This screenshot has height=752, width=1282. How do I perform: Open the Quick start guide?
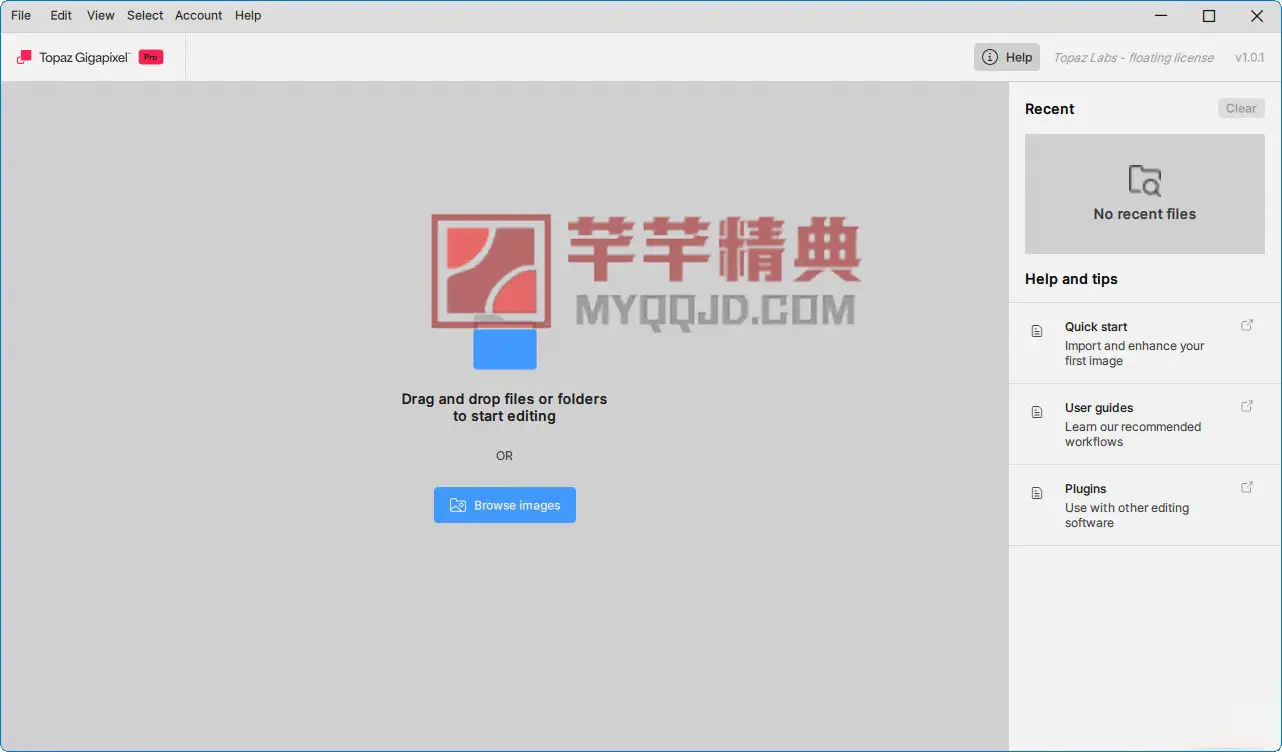tap(1145, 343)
